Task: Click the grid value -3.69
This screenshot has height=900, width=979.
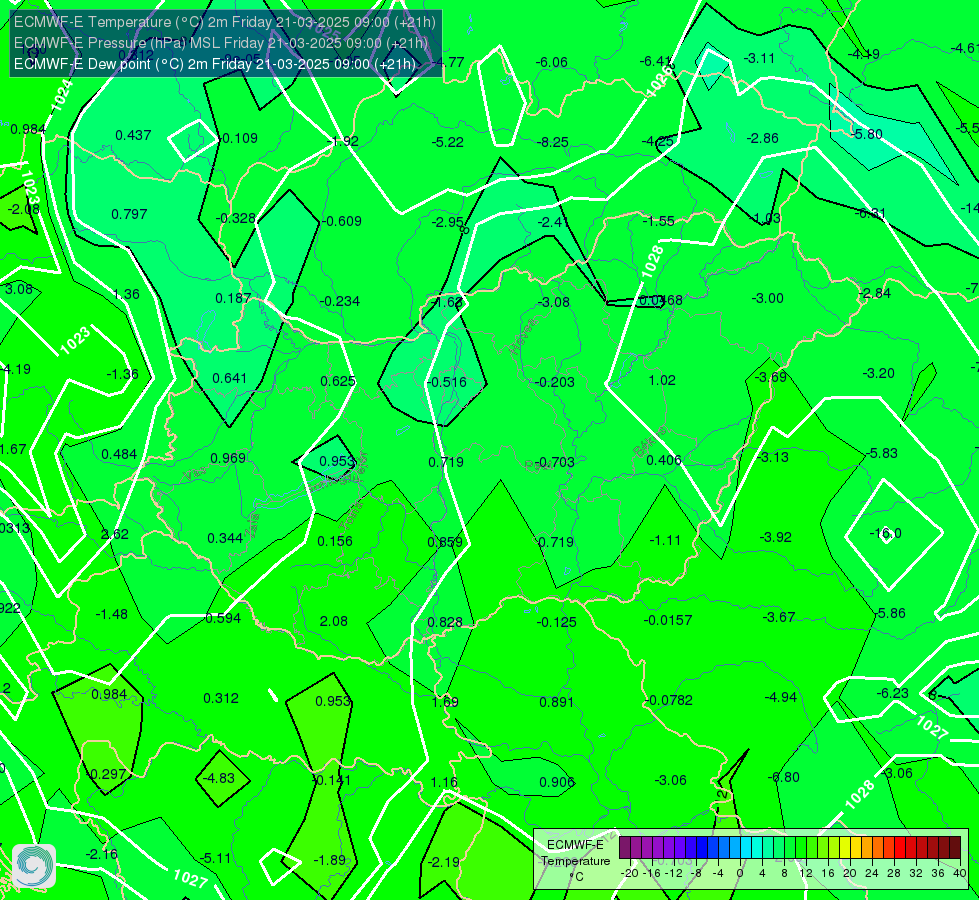Action: pyautogui.click(x=770, y=377)
